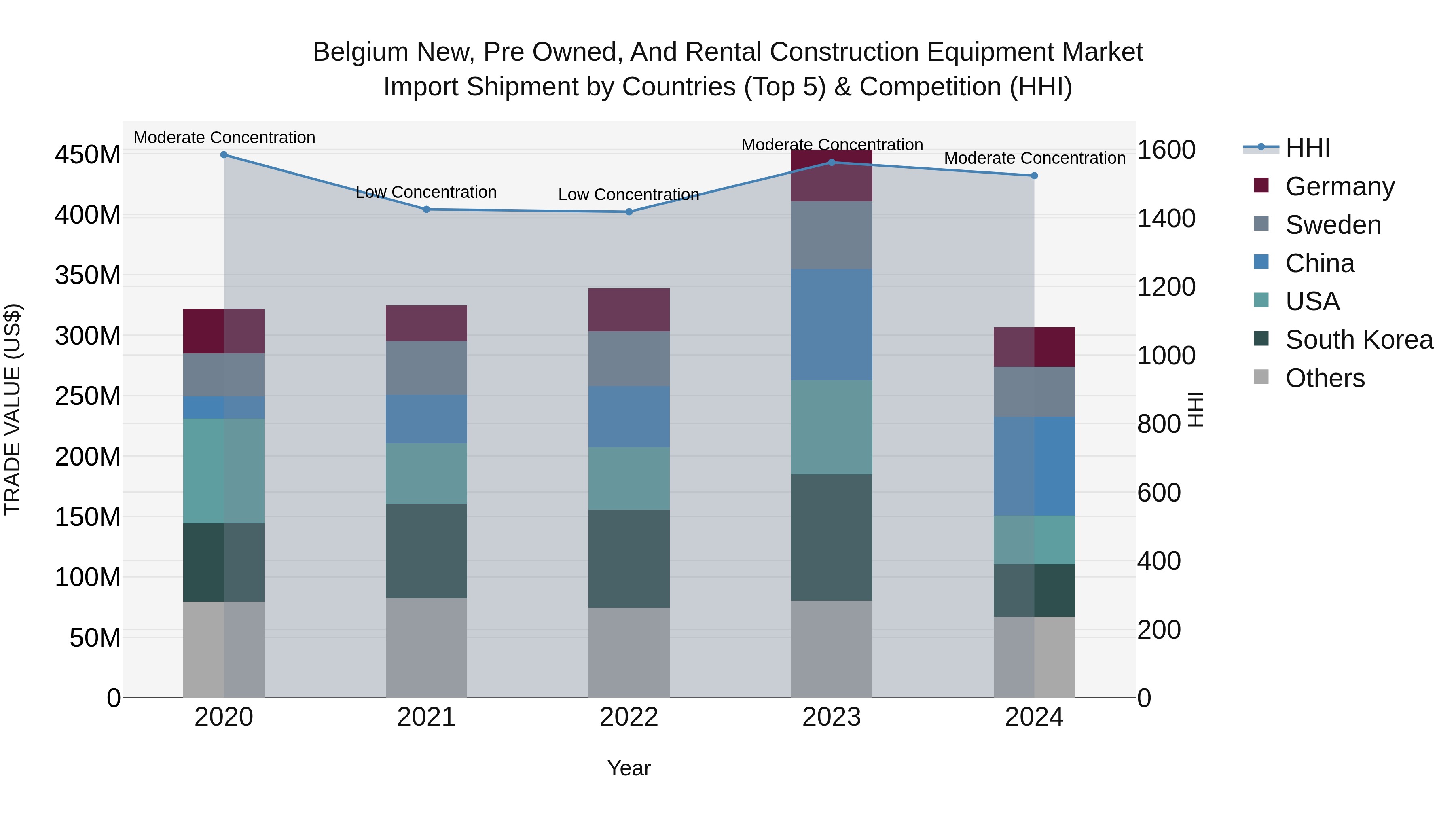Select the 2023 HHI marker point
This screenshot has height=819, width=1456.
832,163
